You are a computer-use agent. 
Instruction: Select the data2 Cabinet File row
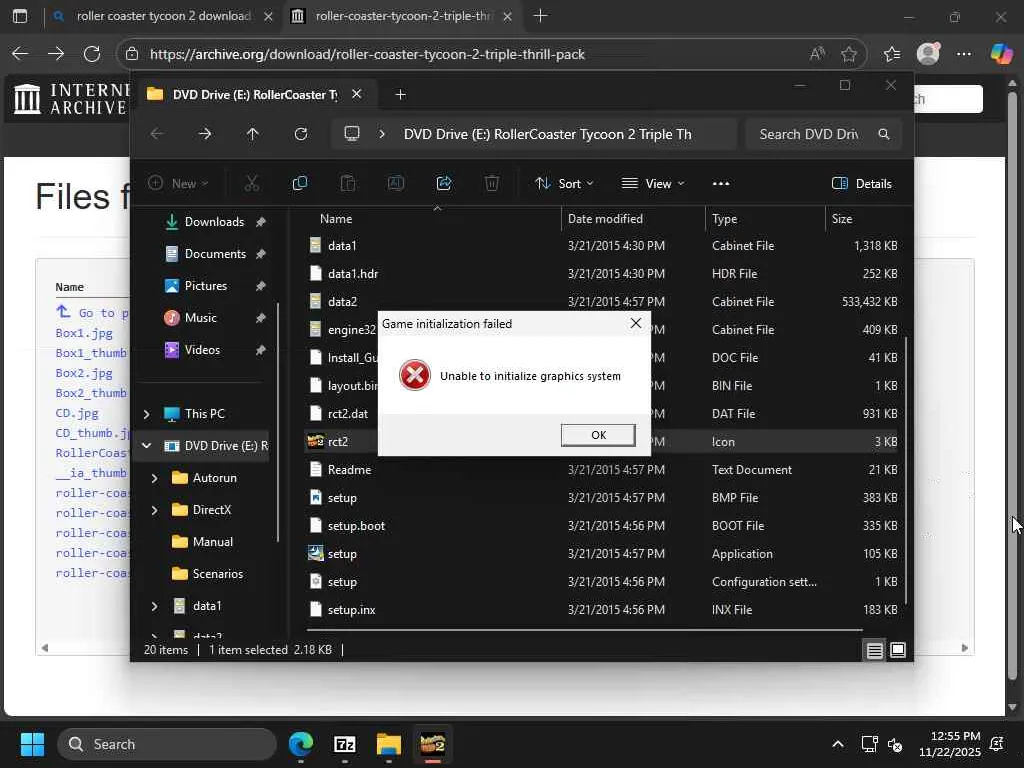tap(602, 302)
